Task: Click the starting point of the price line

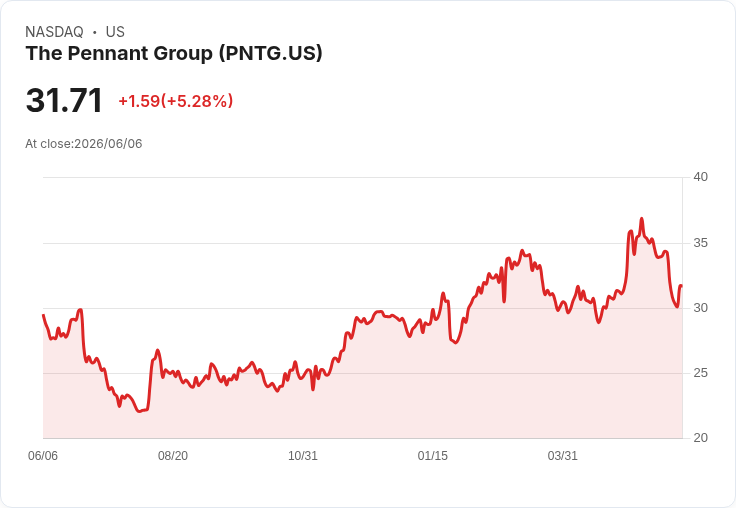Action: point(43,315)
